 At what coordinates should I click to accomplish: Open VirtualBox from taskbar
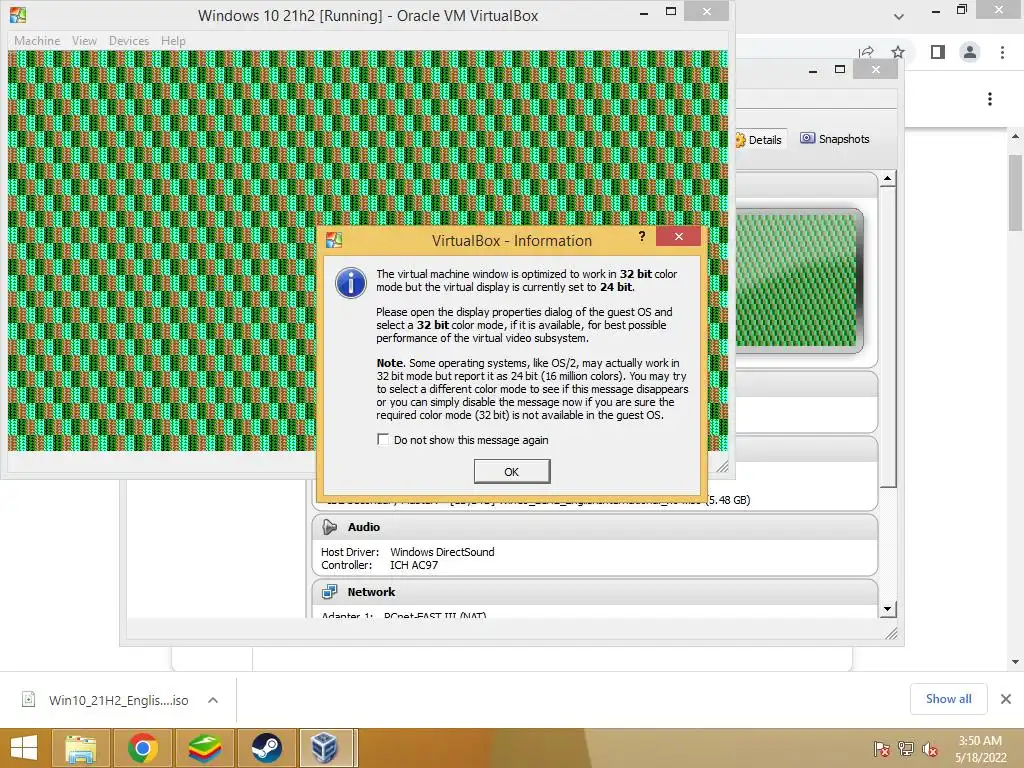coord(328,748)
